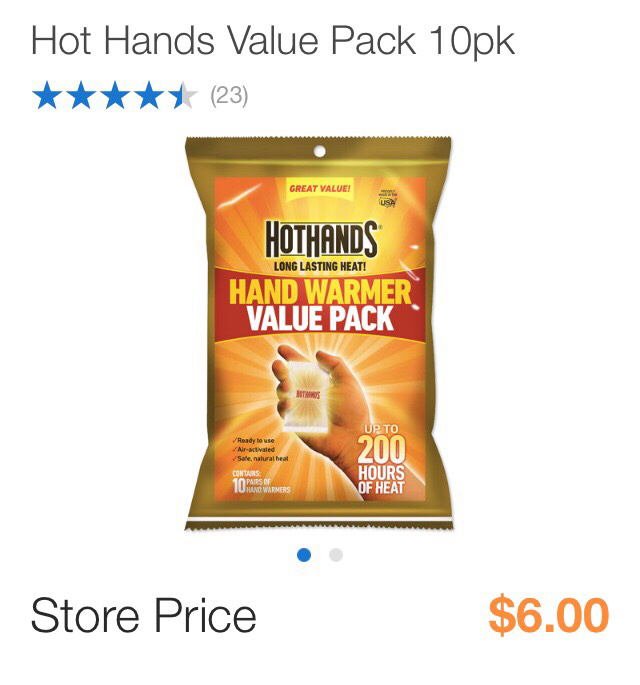Click the $6.00 orange price
The width and height of the screenshot is (640, 685).
click(549, 615)
